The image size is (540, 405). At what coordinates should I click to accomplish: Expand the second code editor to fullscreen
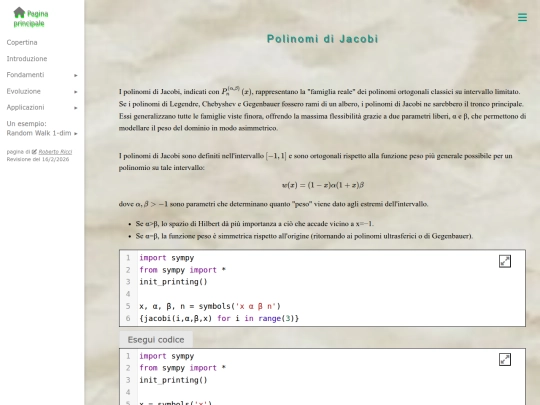pyautogui.click(x=505, y=360)
